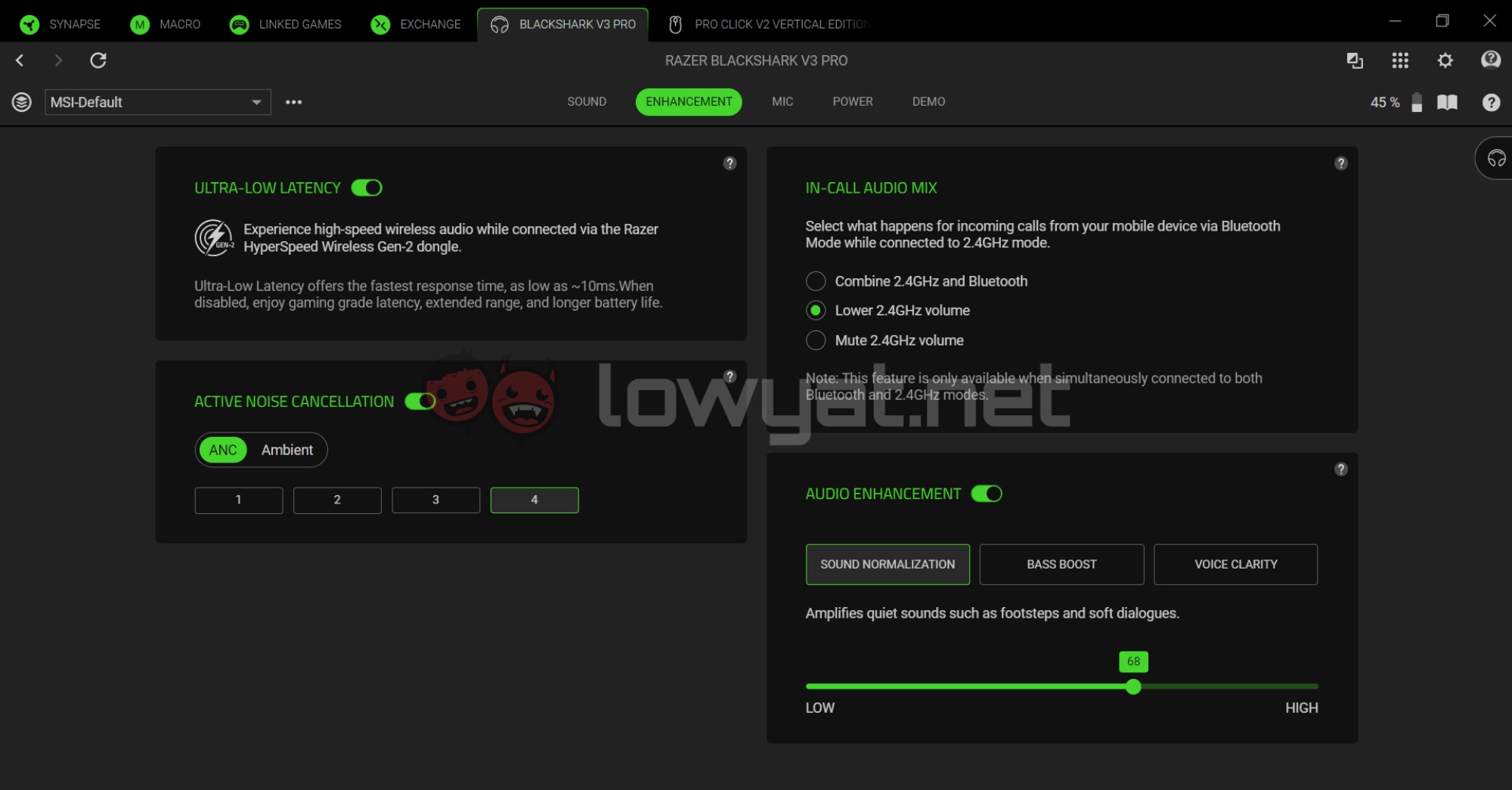This screenshot has width=1512, height=790.
Task: Click the enhancement slider handle at 68
Action: point(1133,686)
